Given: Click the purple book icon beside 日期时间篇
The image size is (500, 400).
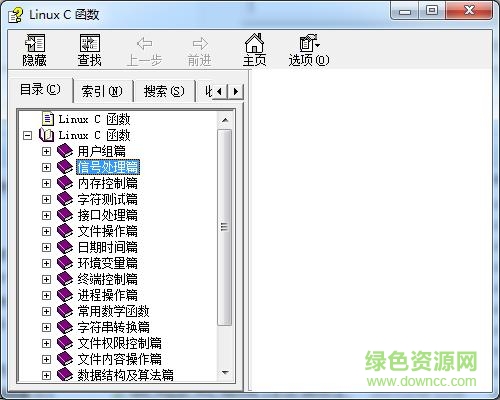Looking at the screenshot, I should 65,247.
